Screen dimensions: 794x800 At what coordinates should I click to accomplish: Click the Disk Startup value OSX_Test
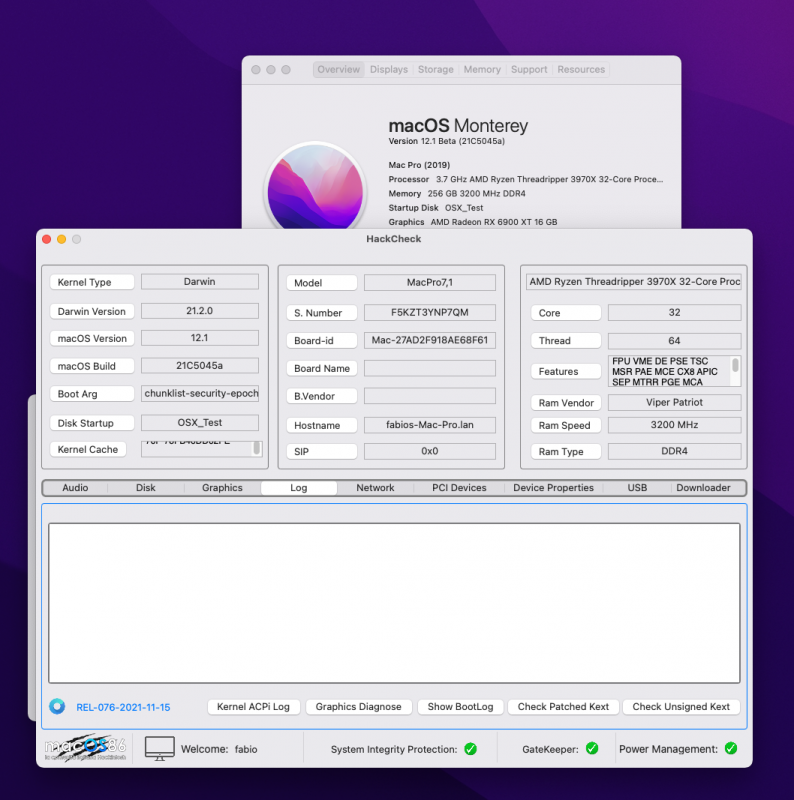[200, 422]
